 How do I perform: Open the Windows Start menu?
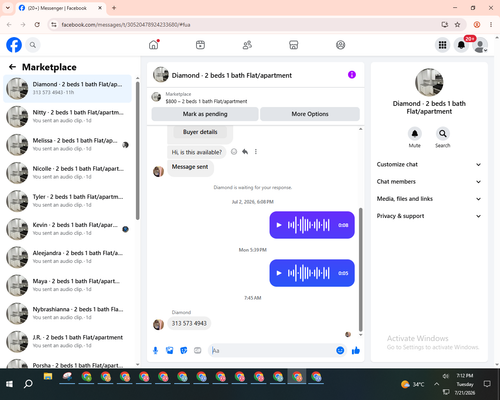tap(9, 384)
